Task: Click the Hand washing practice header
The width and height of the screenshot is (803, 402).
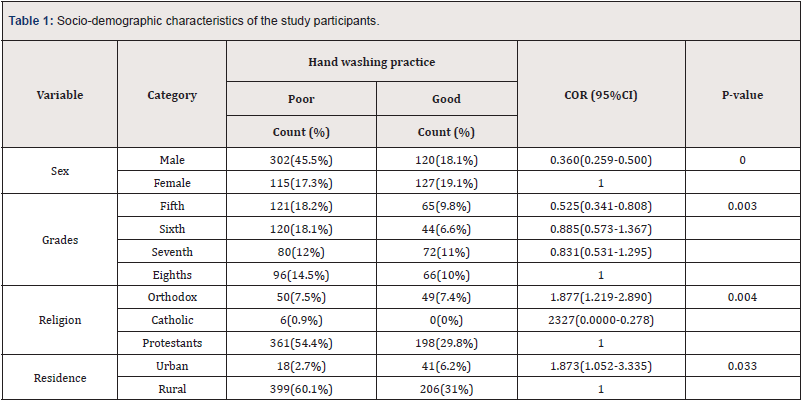Action: click(371, 62)
